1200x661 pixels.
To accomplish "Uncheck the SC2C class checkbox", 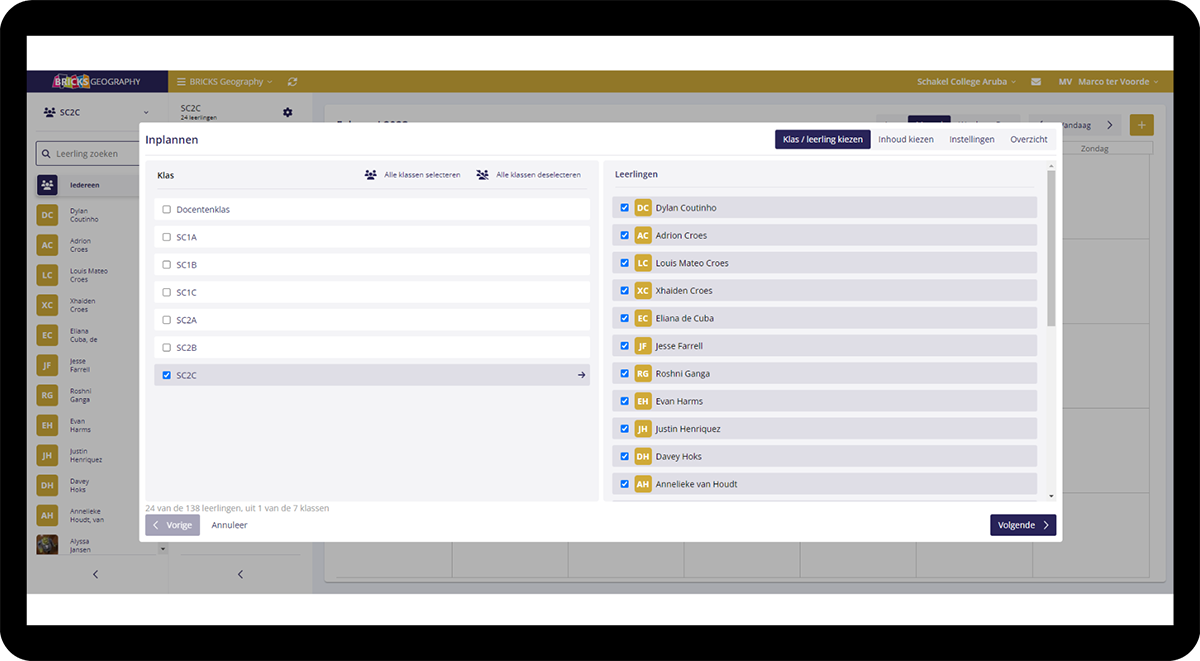I will [x=166, y=375].
